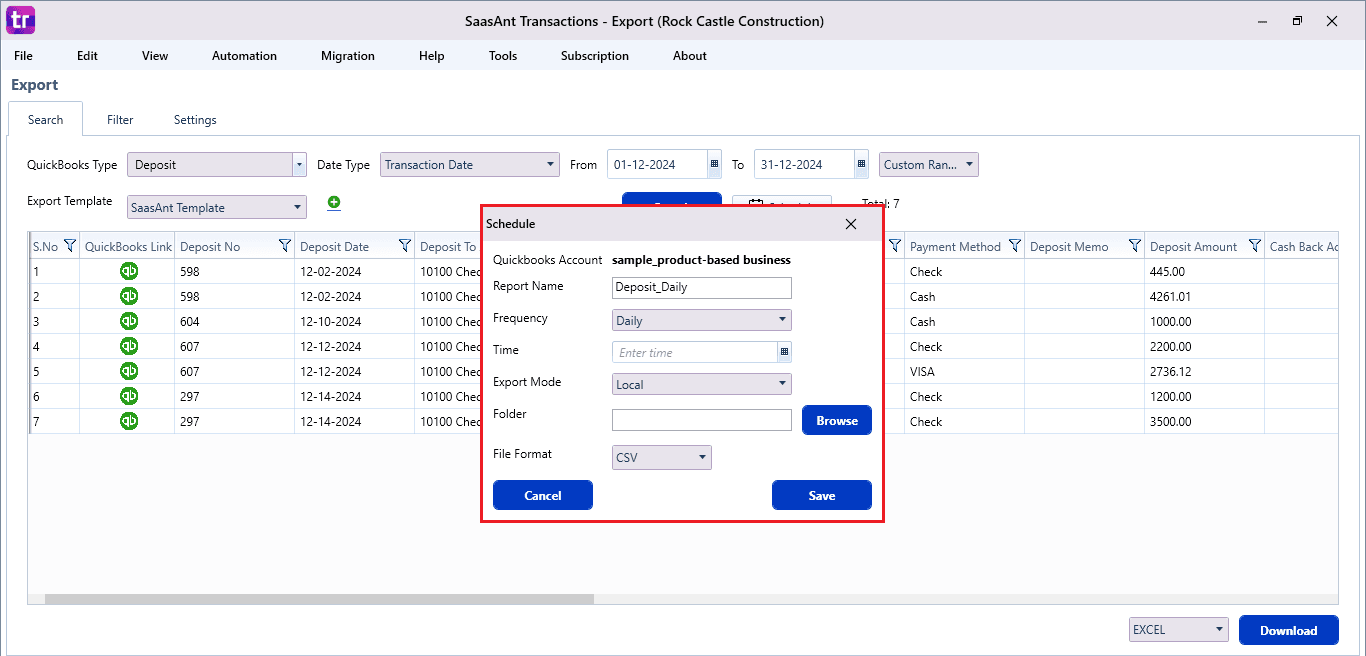Open the Tools menu
Screen dimensions: 1366x656
503,56
